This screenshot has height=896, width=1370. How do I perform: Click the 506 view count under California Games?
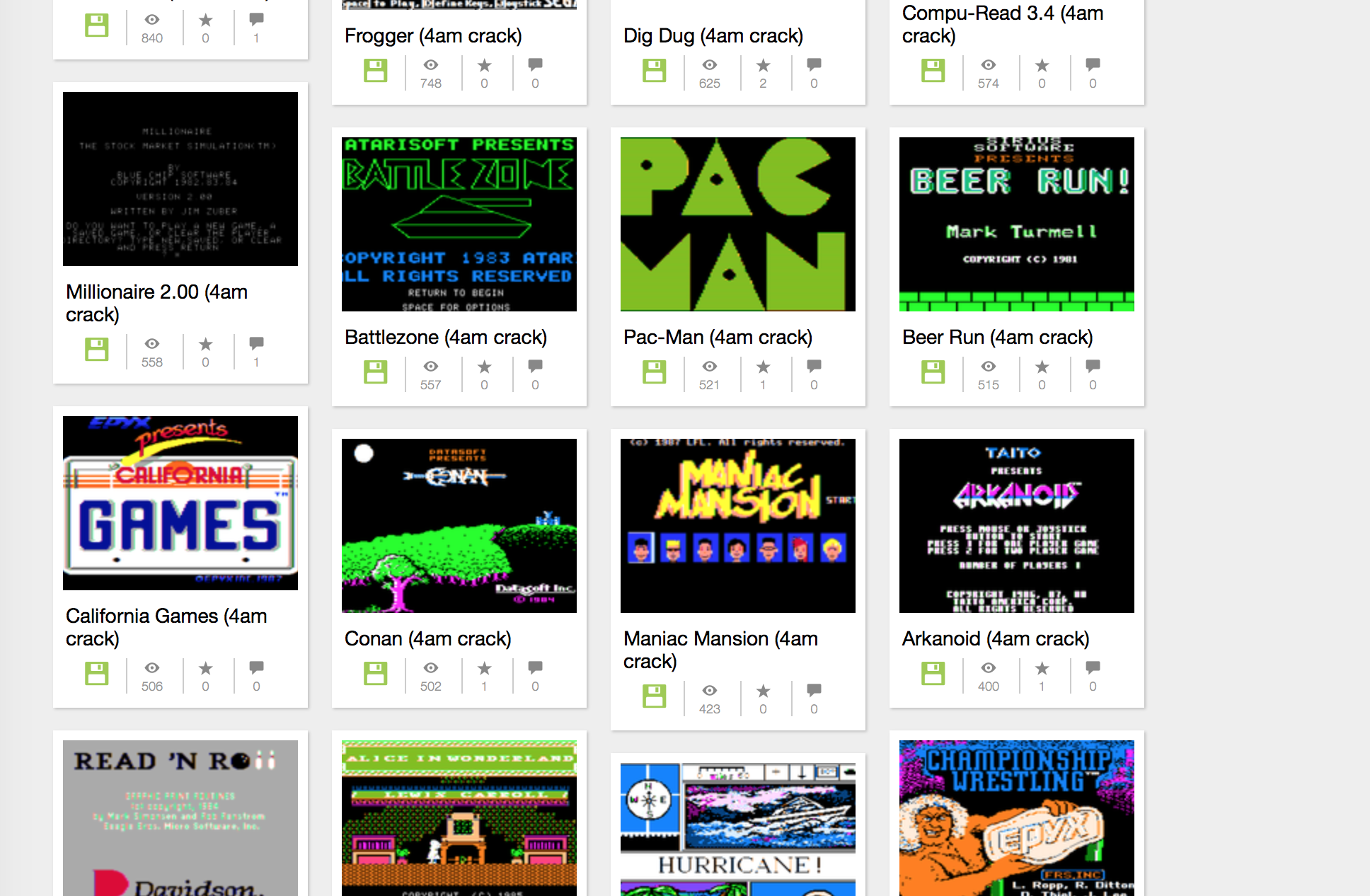[151, 687]
